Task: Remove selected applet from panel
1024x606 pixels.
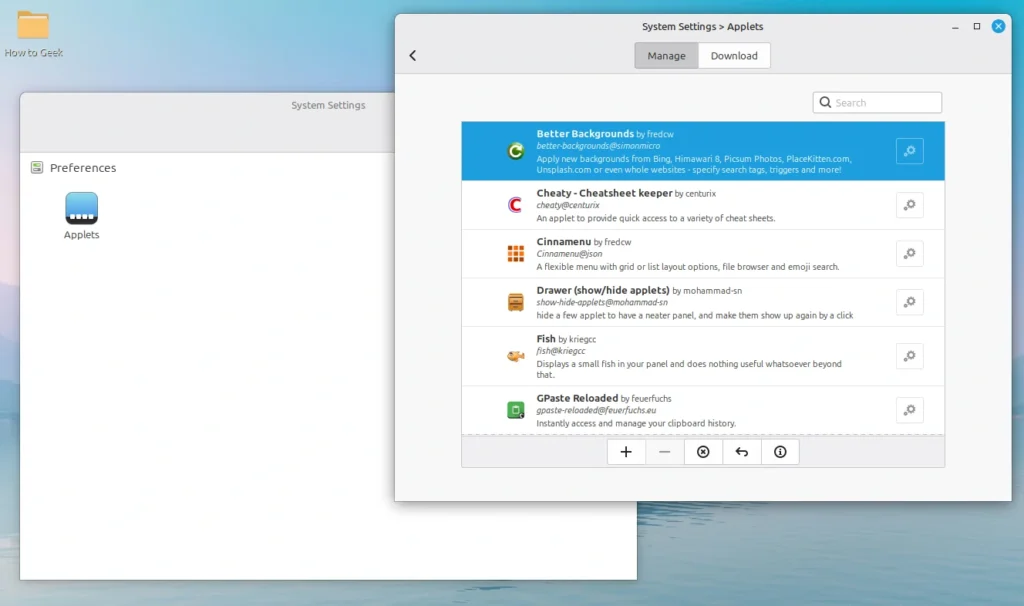Action: (664, 451)
